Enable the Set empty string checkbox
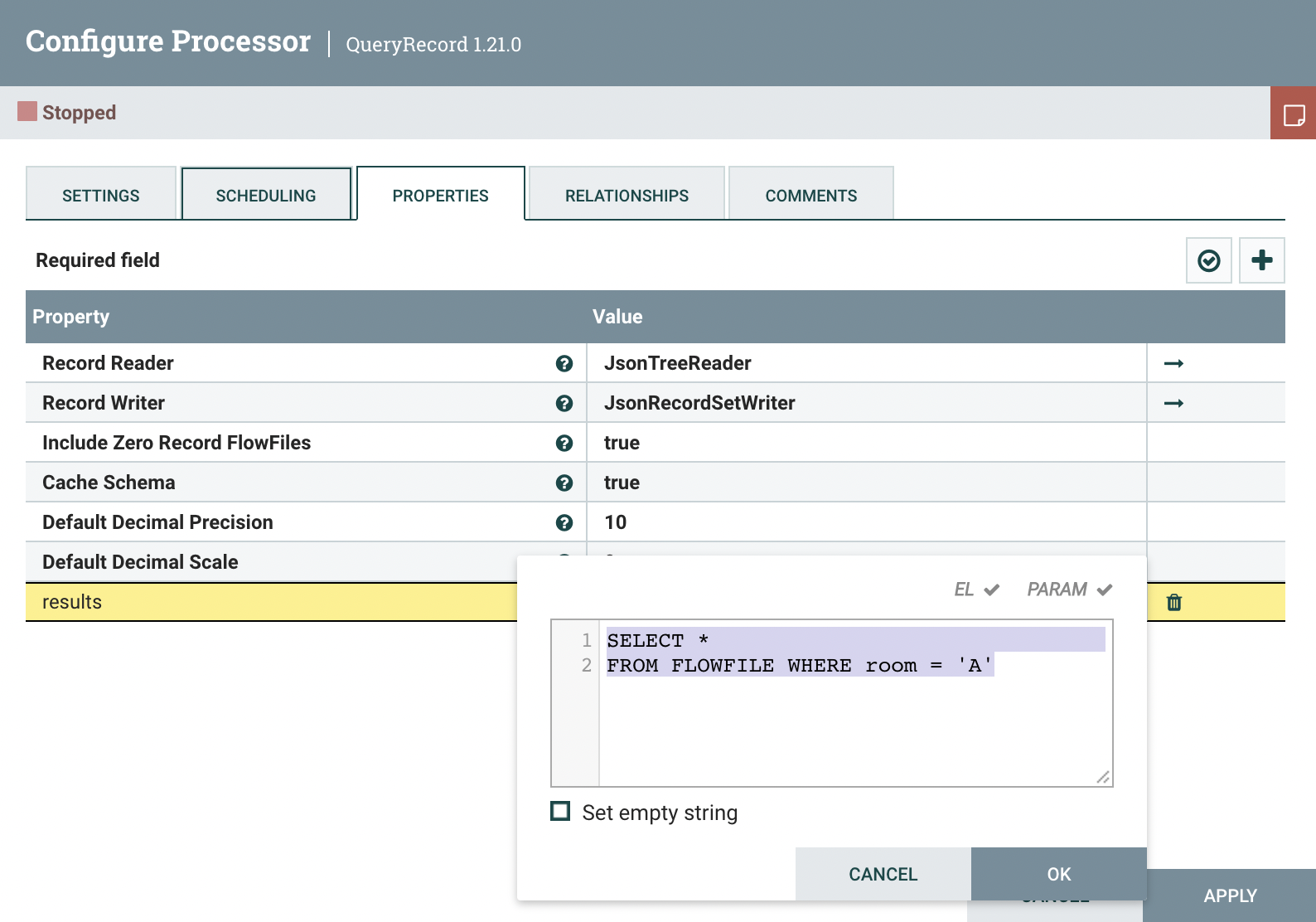 [561, 812]
